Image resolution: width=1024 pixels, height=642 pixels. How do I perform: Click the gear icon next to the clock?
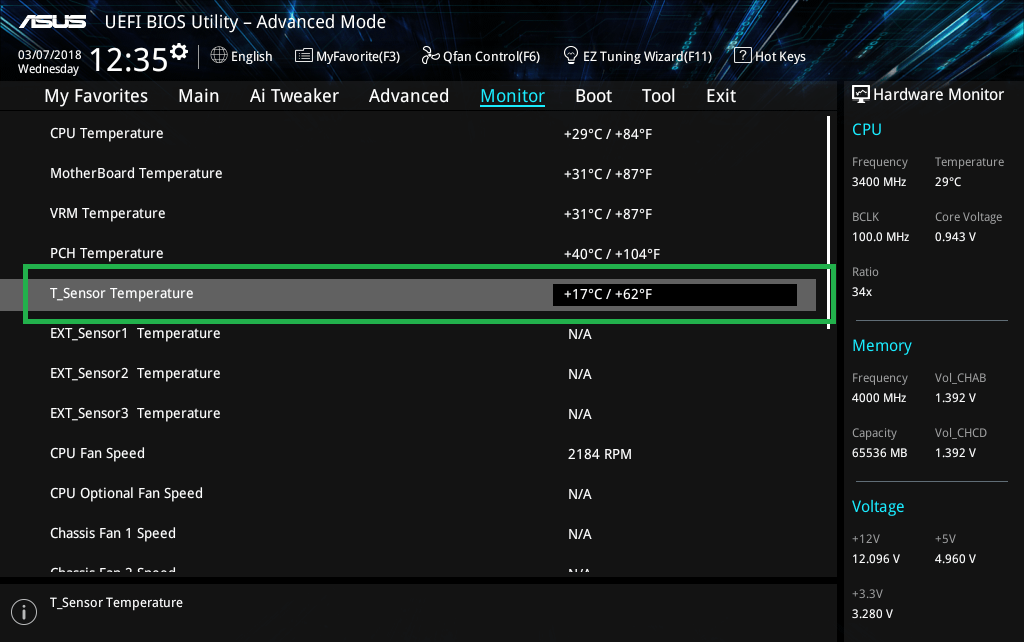point(179,52)
